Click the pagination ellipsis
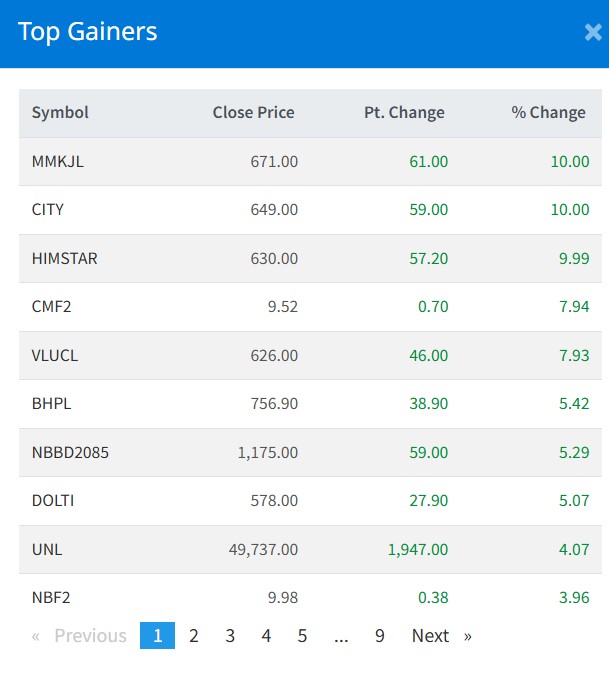Viewport: 609px width, 683px height. click(341, 636)
